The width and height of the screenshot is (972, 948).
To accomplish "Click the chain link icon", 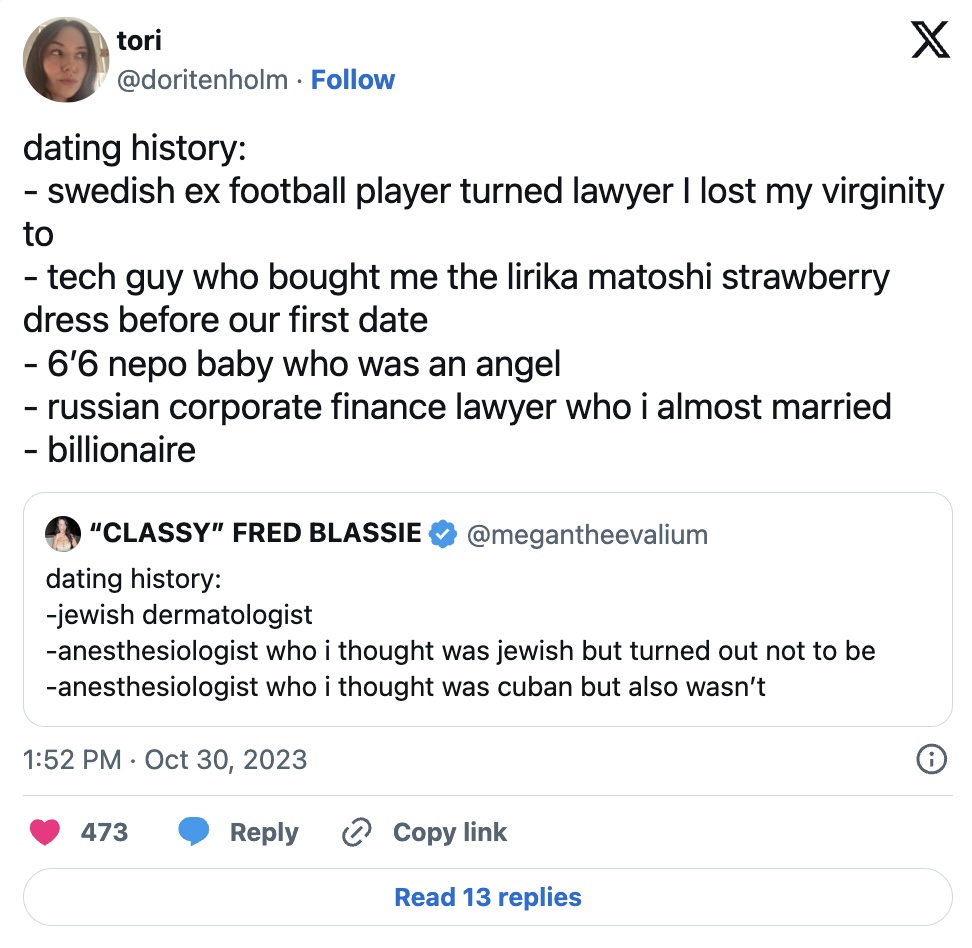I will pos(356,832).
